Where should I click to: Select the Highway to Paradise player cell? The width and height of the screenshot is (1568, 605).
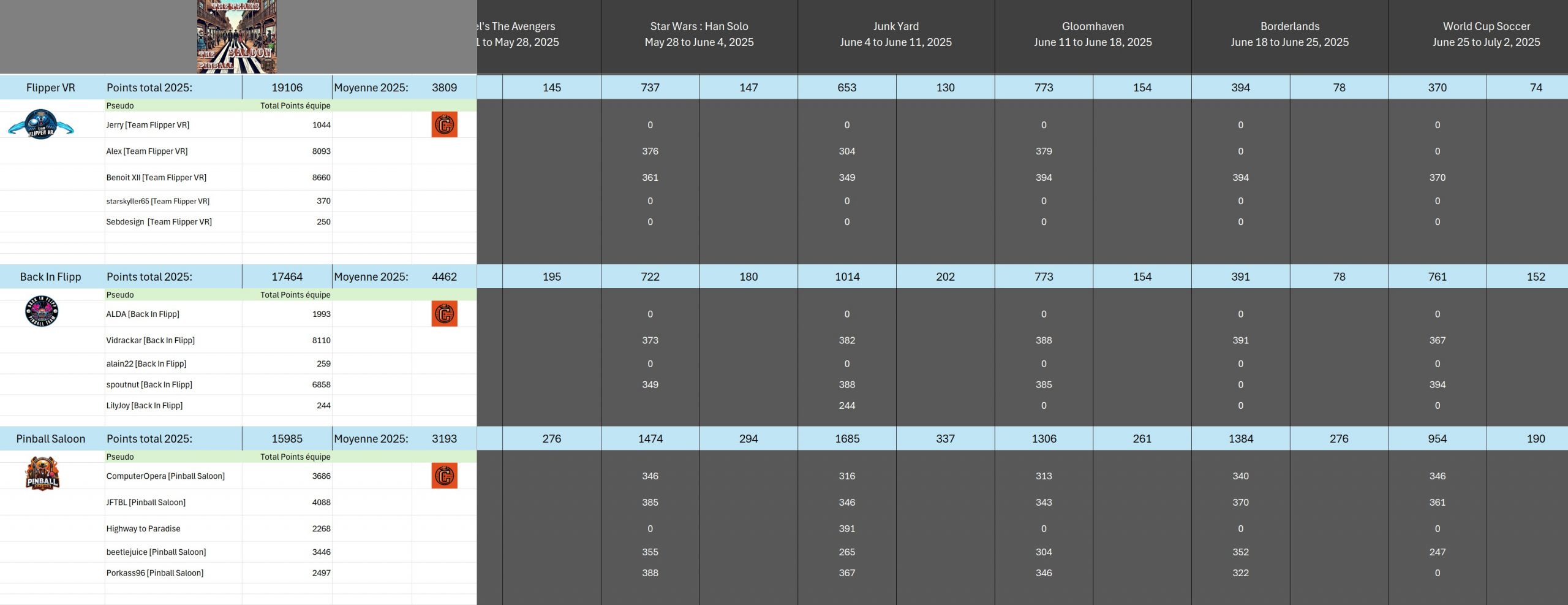coord(143,528)
